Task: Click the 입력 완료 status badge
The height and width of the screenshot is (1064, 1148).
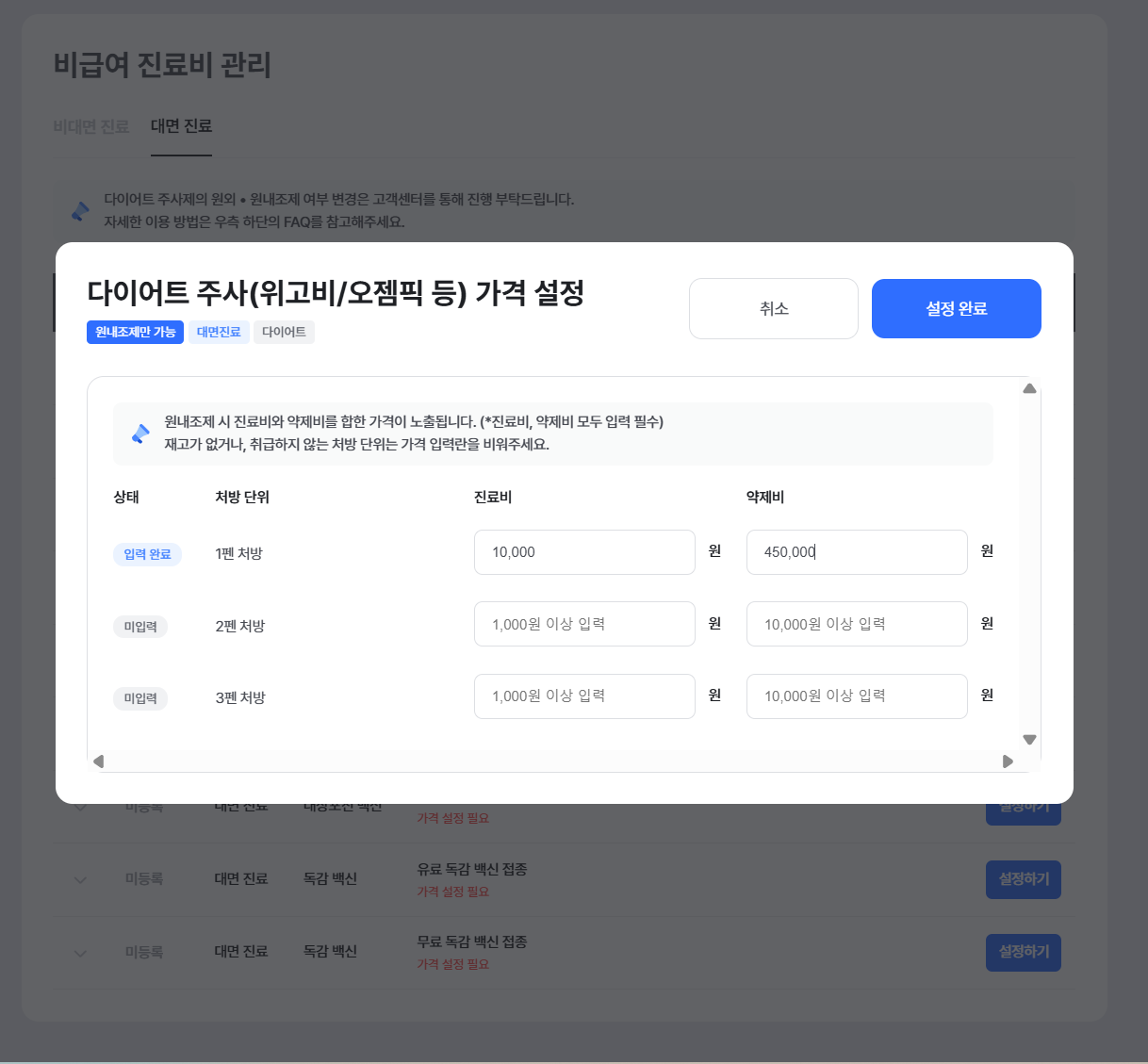Action: 147,554
